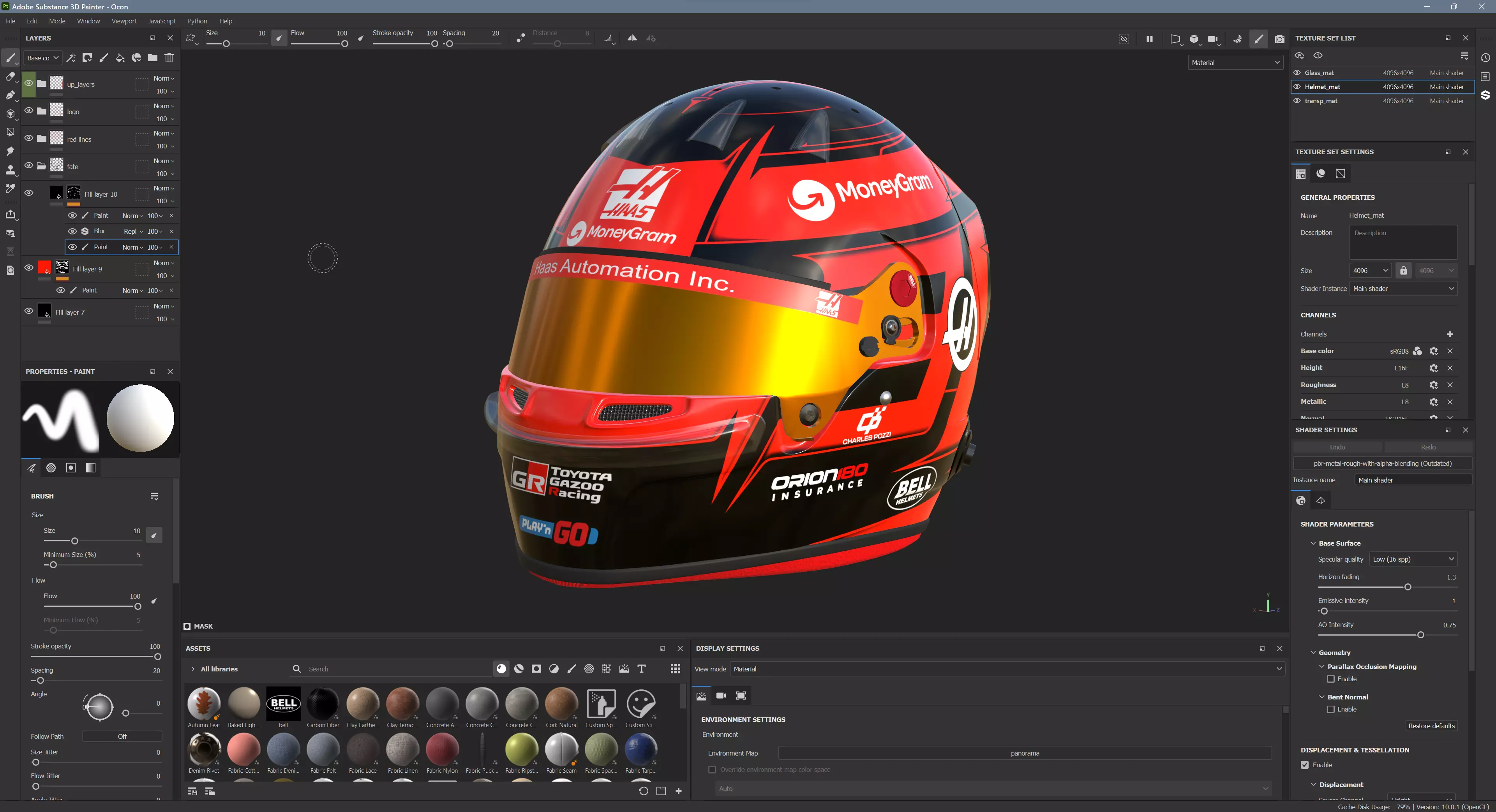The width and height of the screenshot is (1496, 812).
Task: Disable Displacement & Tessellation checkbox
Action: [1305, 765]
